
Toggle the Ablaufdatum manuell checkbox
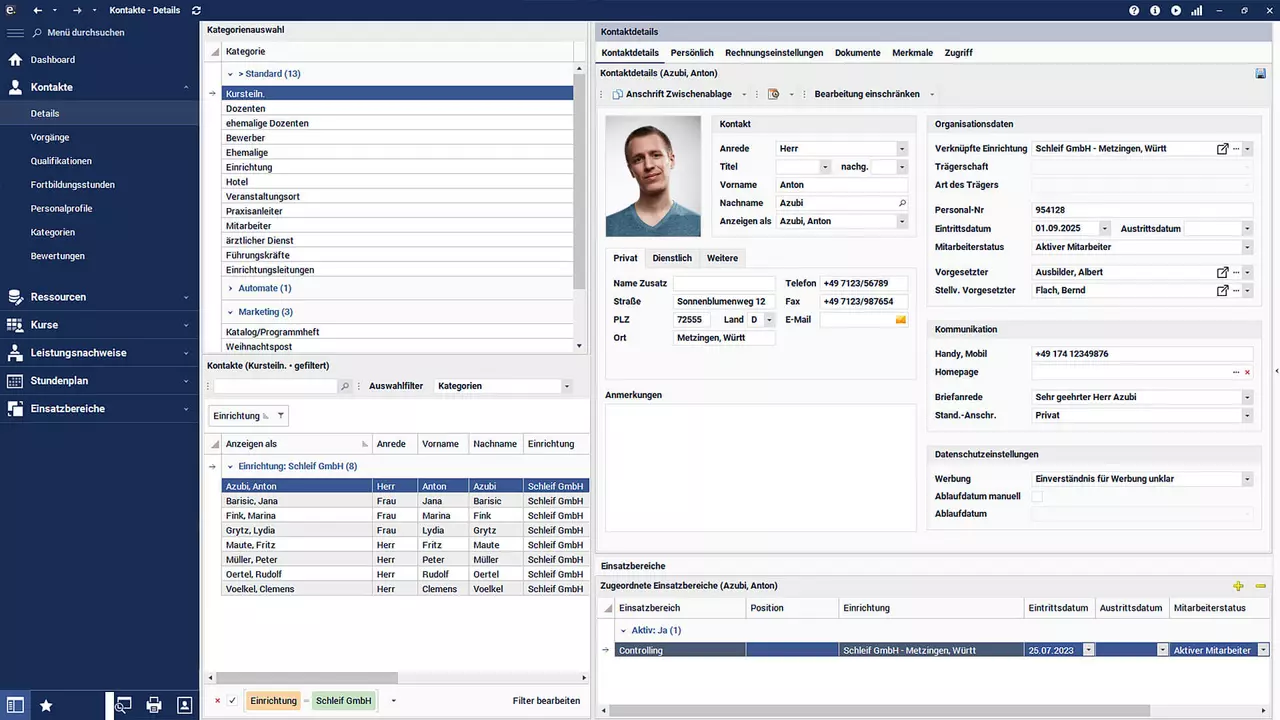point(1037,497)
